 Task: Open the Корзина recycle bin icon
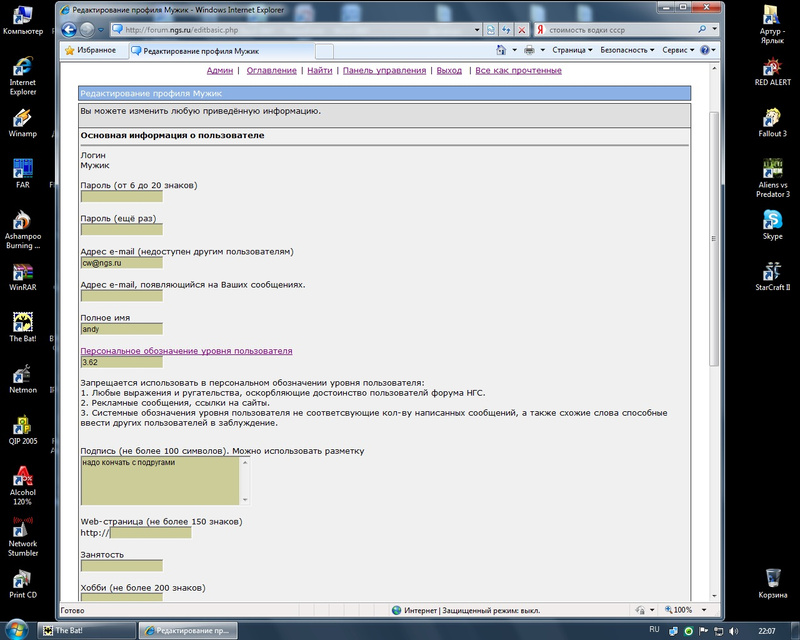point(772,582)
